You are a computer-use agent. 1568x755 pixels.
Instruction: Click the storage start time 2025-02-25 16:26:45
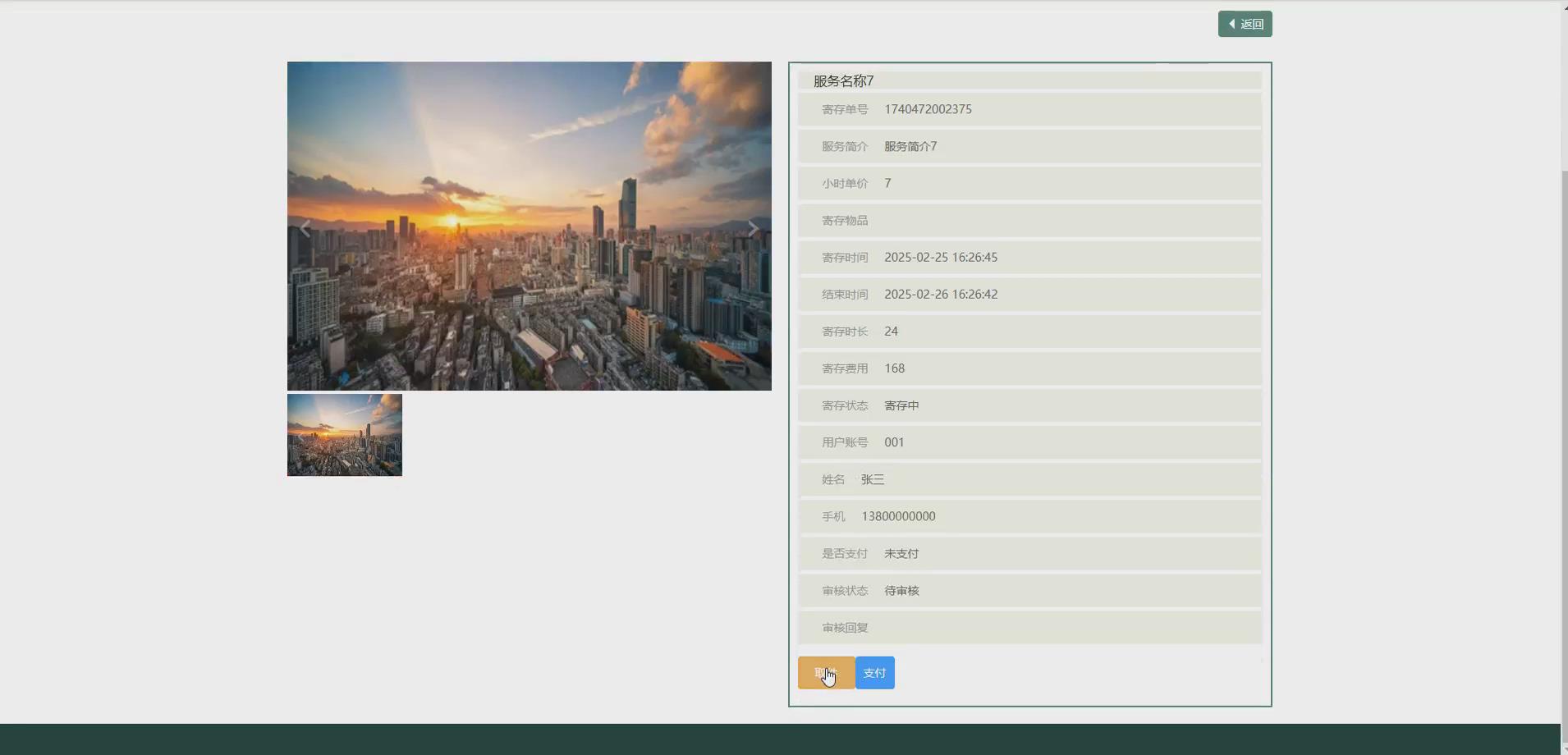pos(941,257)
